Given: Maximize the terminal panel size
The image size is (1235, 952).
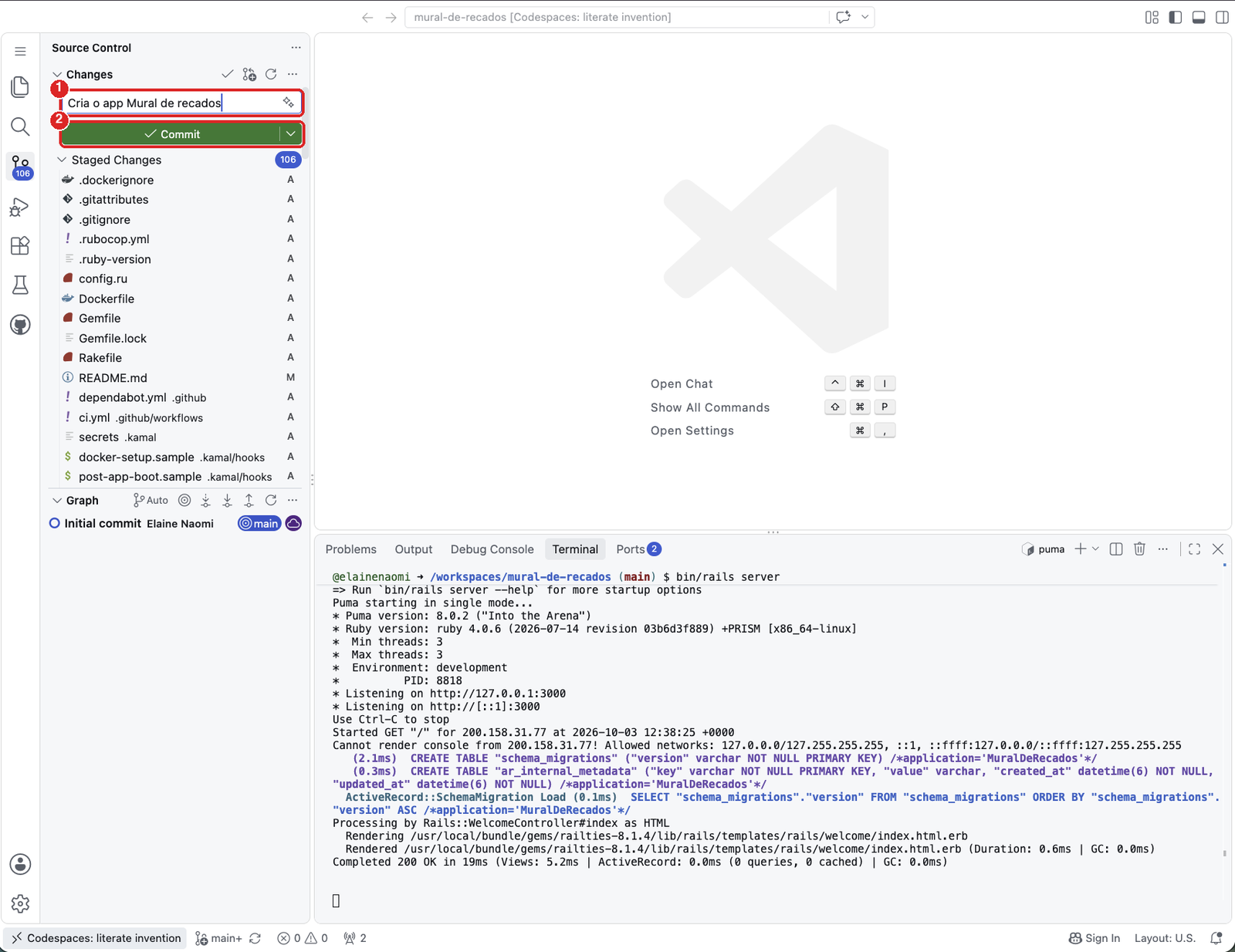Looking at the screenshot, I should pyautogui.click(x=1194, y=549).
